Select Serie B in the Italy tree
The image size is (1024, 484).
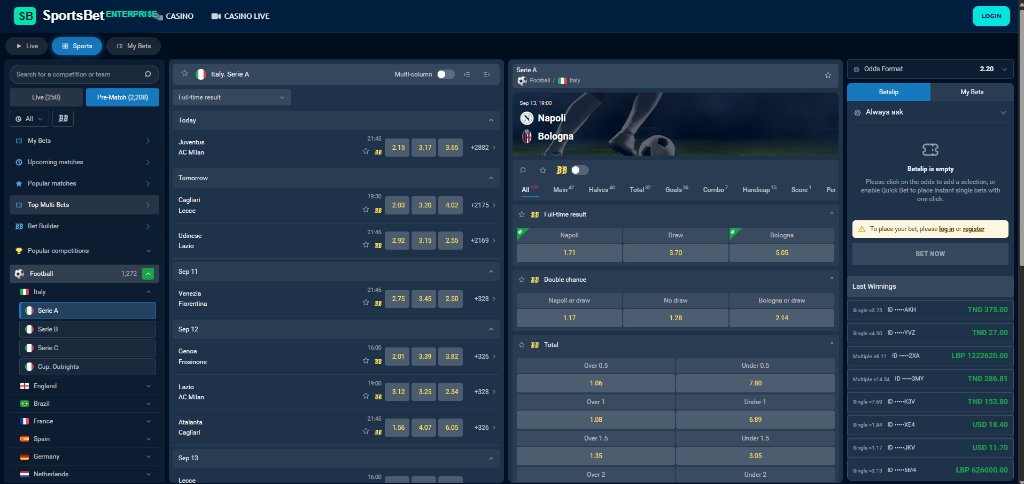pos(88,329)
